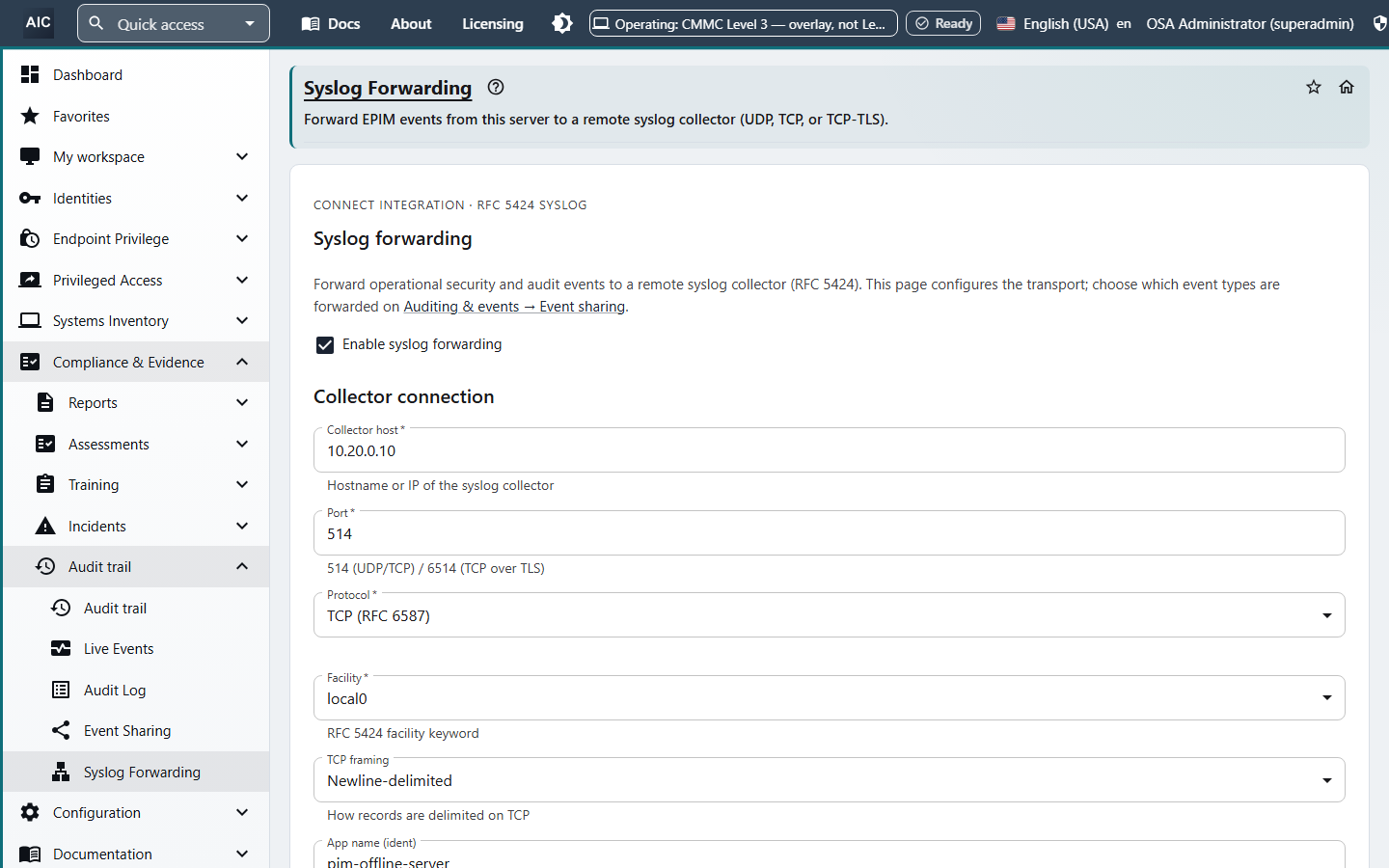This screenshot has height=868, width=1389.
Task: Click the Syslog Forwarding page title link
Action: pyautogui.click(x=388, y=88)
